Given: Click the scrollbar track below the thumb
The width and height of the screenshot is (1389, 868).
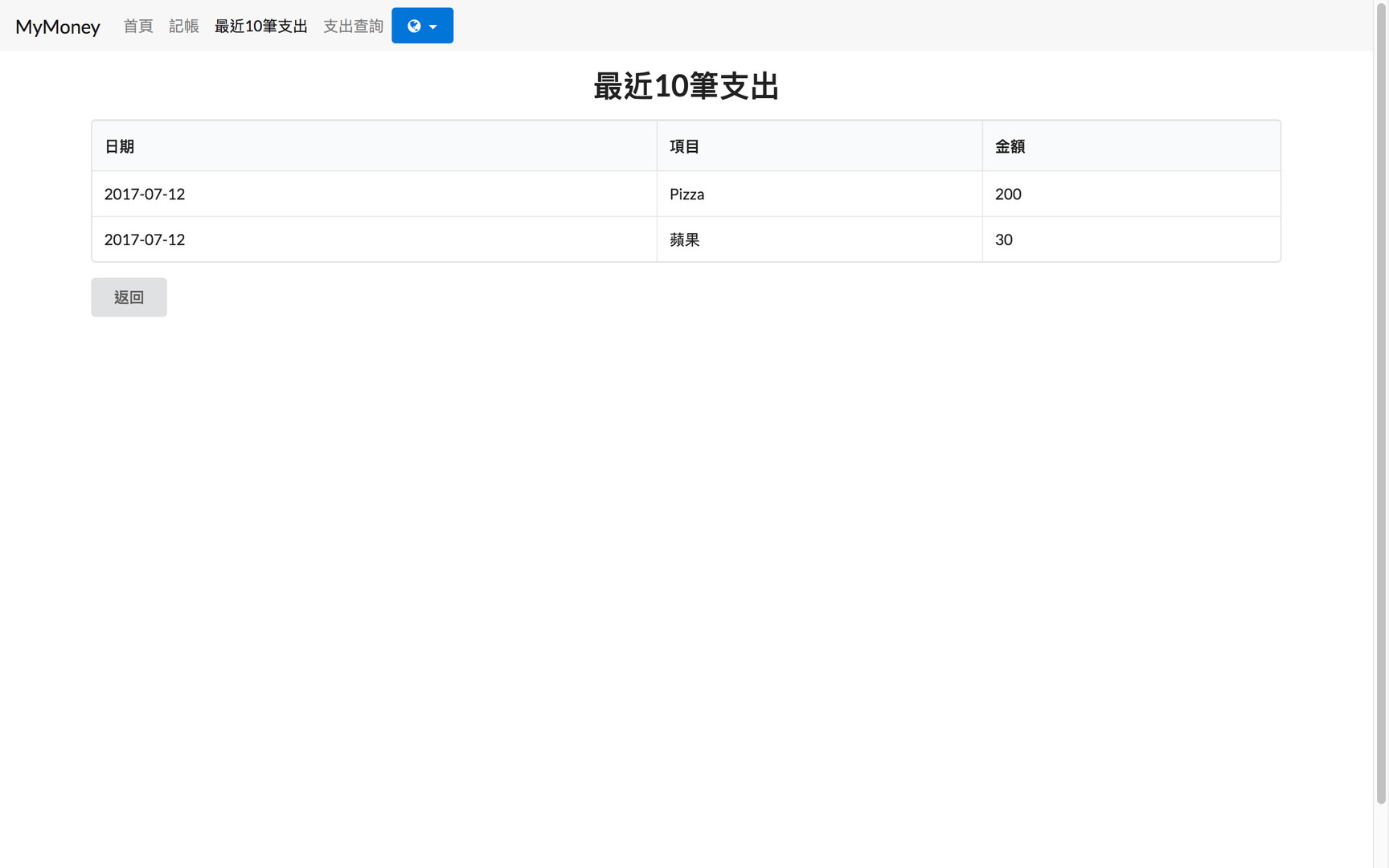Looking at the screenshot, I should [1381, 836].
